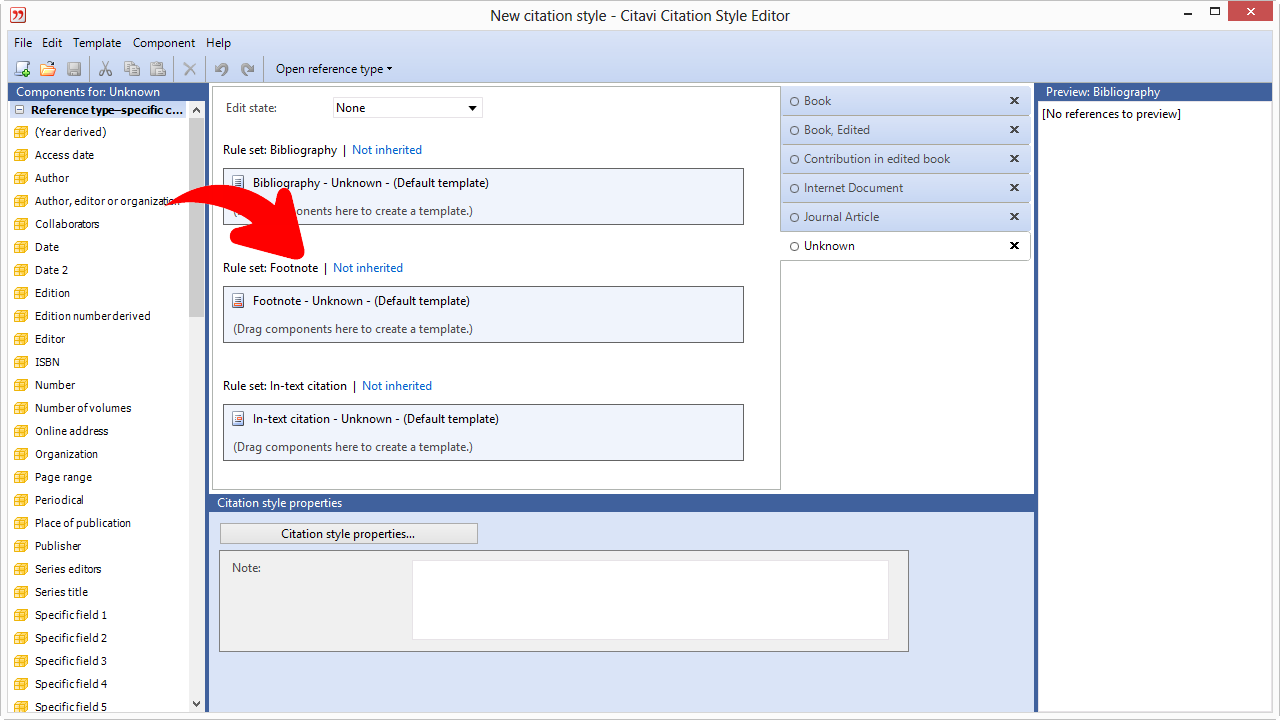Screen dimensions: 1280x720
Task: Select the Journal Article radio circle
Action: [x=795, y=217]
